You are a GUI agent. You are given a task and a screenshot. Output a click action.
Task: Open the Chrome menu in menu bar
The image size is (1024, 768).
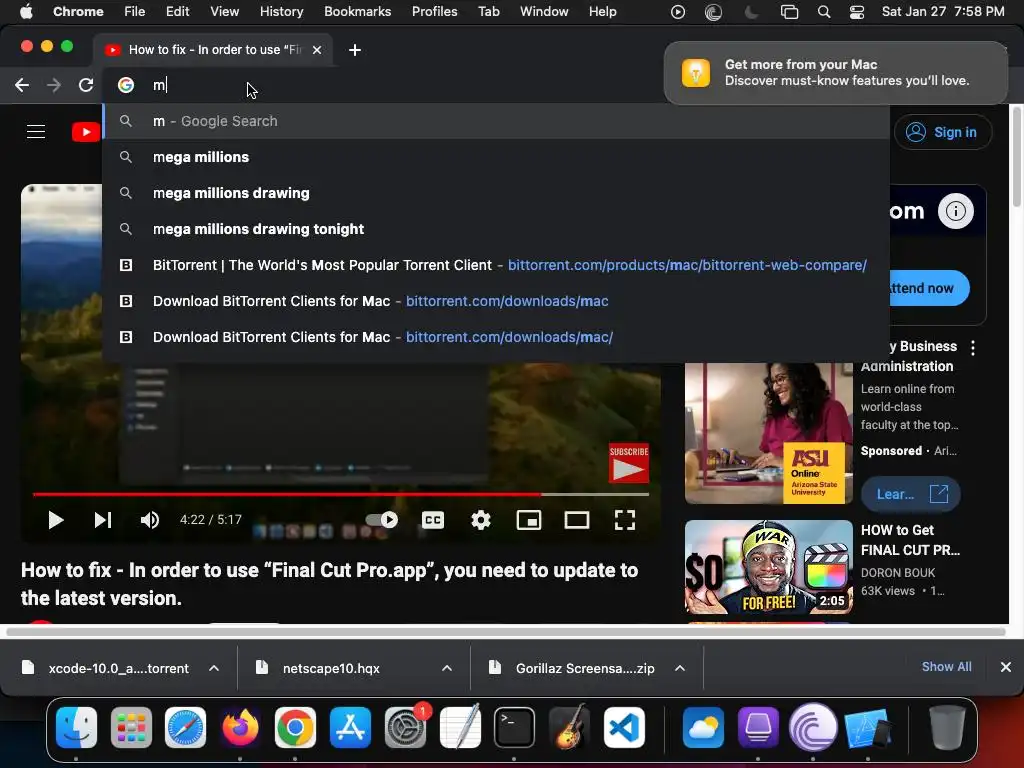[78, 12]
